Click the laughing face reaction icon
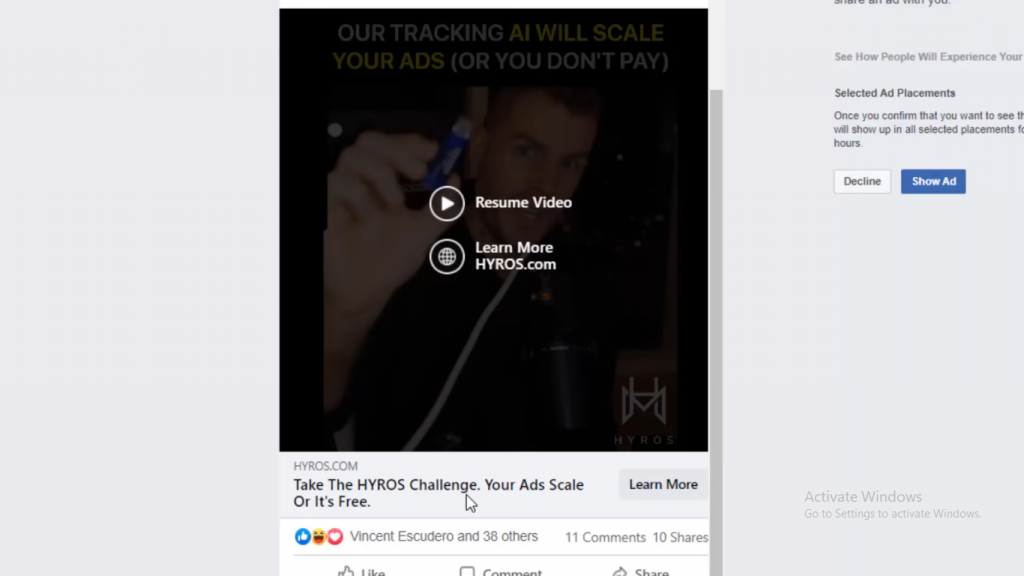The width and height of the screenshot is (1024, 576). 319,536
